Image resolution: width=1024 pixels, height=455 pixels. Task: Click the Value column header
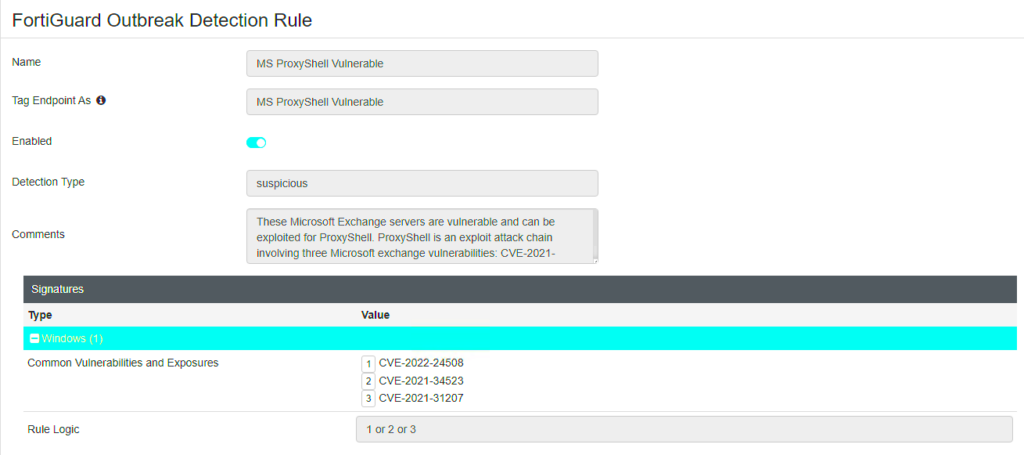coord(375,315)
